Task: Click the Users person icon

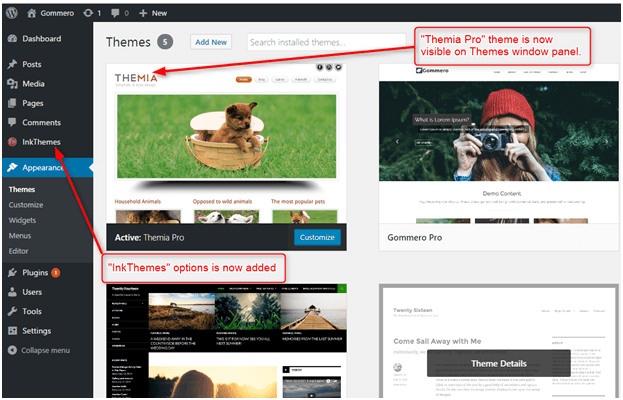Action: pyautogui.click(x=12, y=292)
